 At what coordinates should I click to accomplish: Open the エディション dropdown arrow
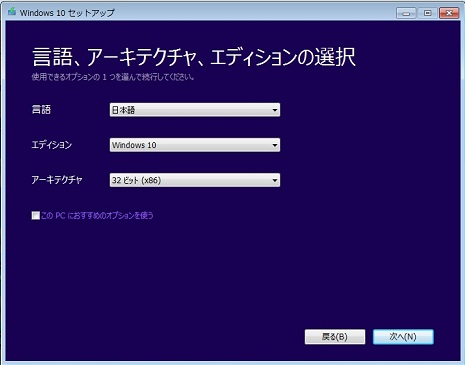275,145
